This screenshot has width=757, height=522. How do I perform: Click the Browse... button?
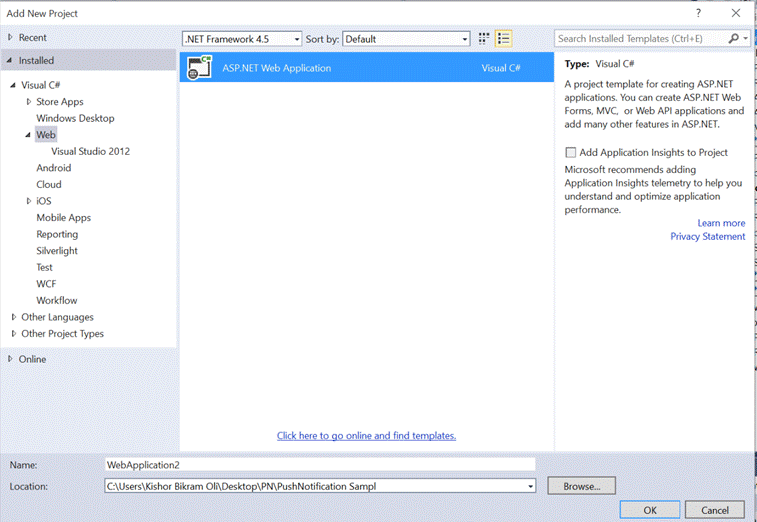(581, 486)
